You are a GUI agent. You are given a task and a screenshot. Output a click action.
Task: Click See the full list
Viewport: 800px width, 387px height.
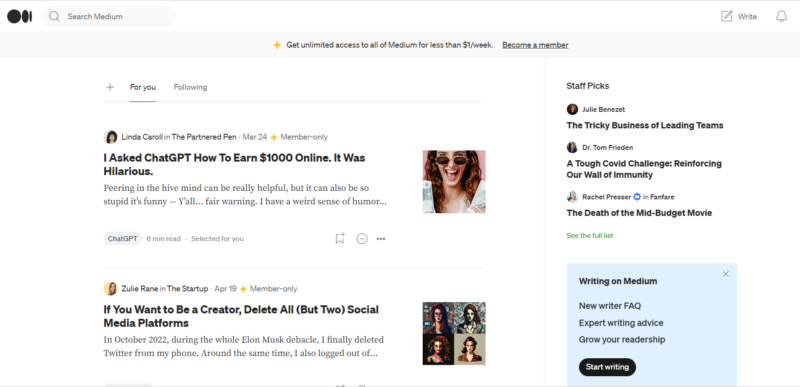point(590,236)
